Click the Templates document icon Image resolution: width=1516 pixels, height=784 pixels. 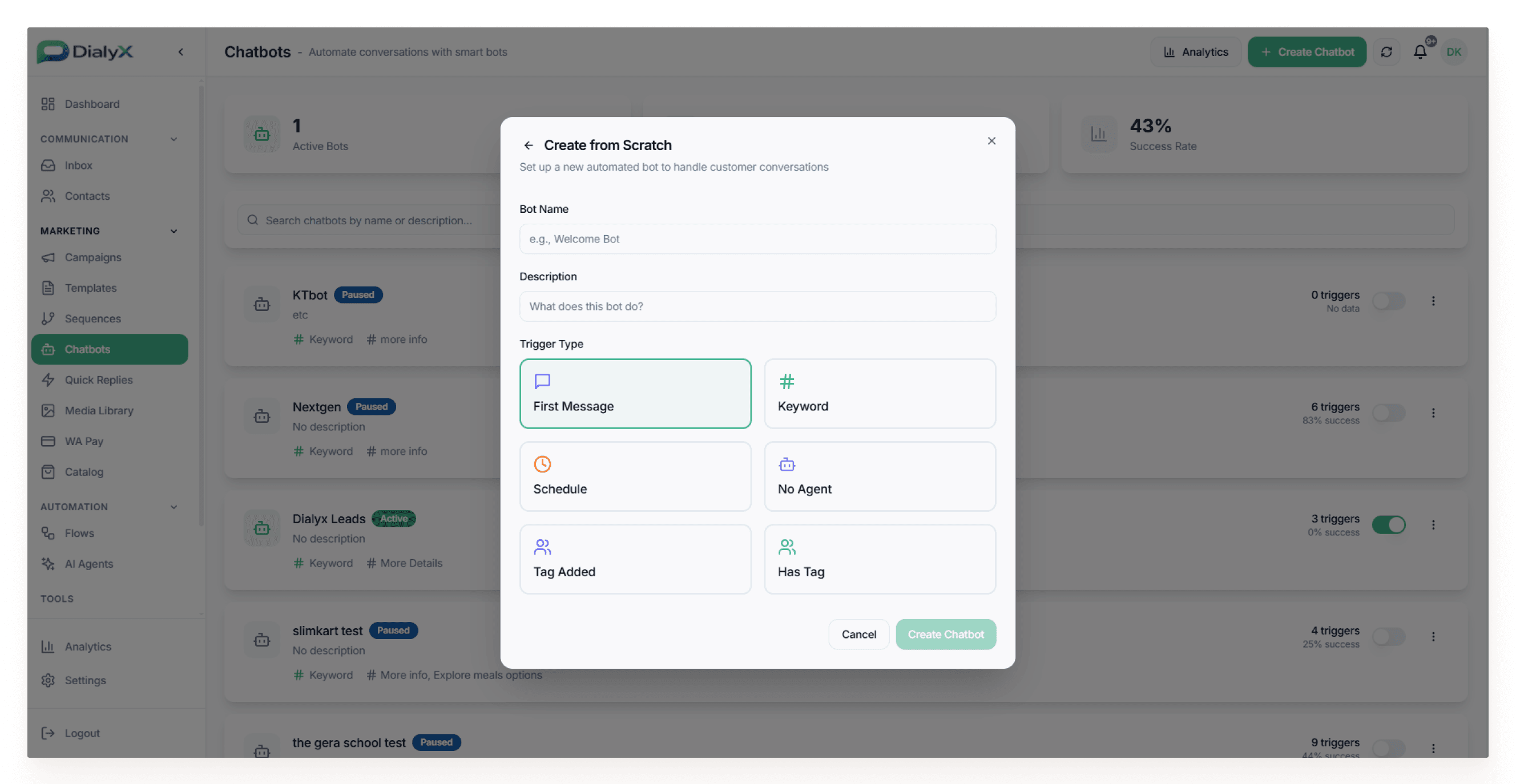49,288
